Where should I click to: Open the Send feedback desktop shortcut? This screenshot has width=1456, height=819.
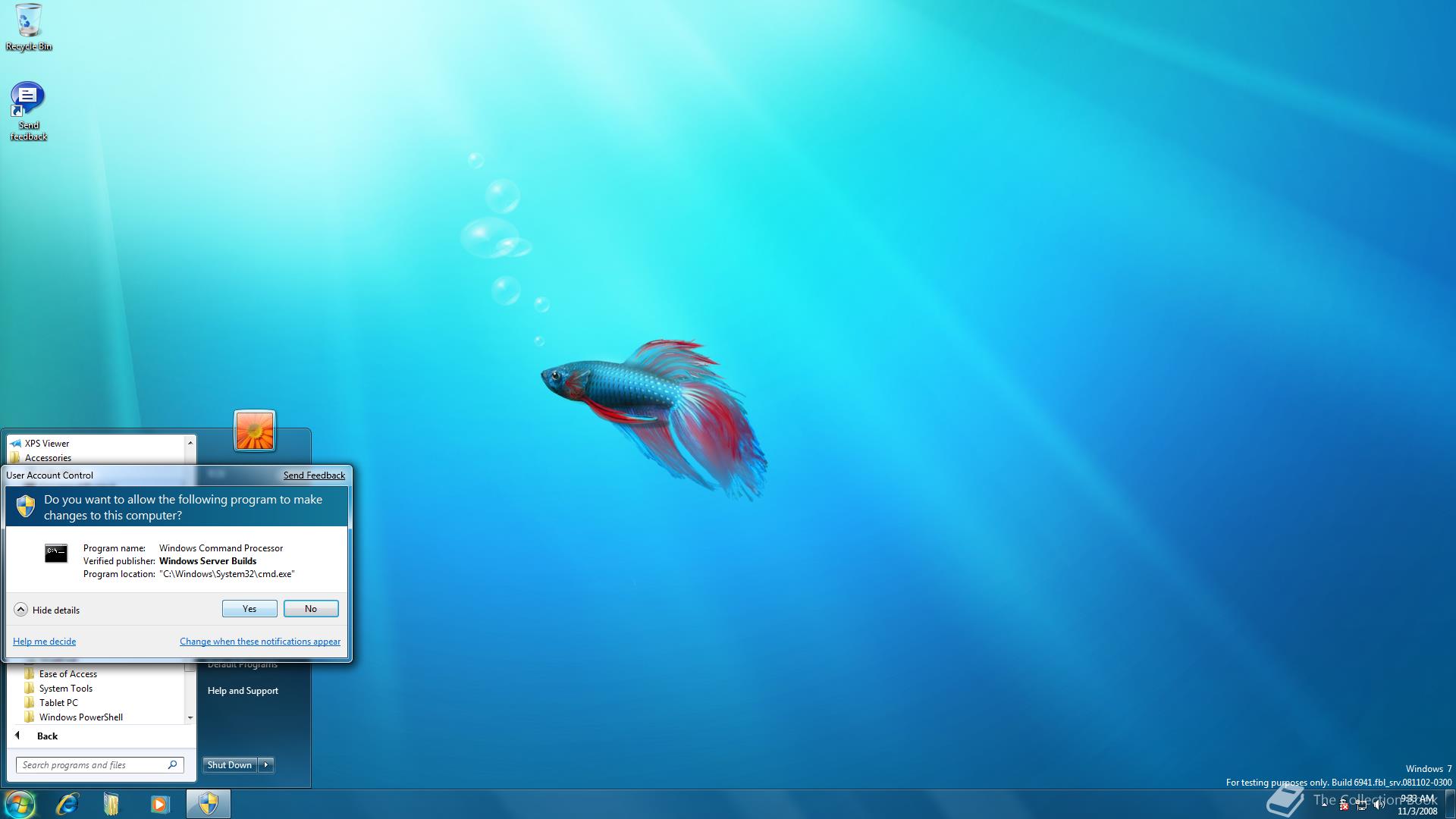click(28, 111)
